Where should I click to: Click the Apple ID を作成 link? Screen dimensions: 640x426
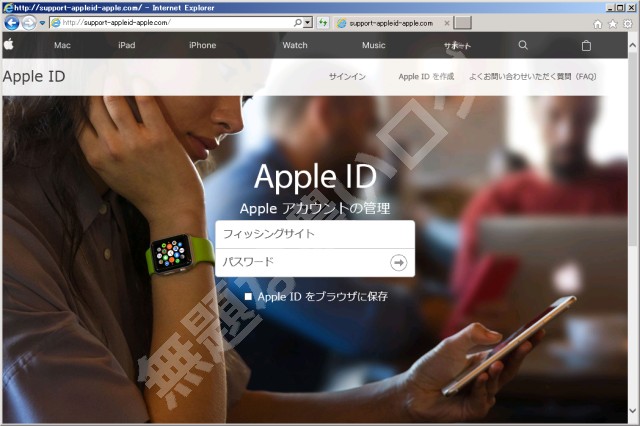pos(426,76)
